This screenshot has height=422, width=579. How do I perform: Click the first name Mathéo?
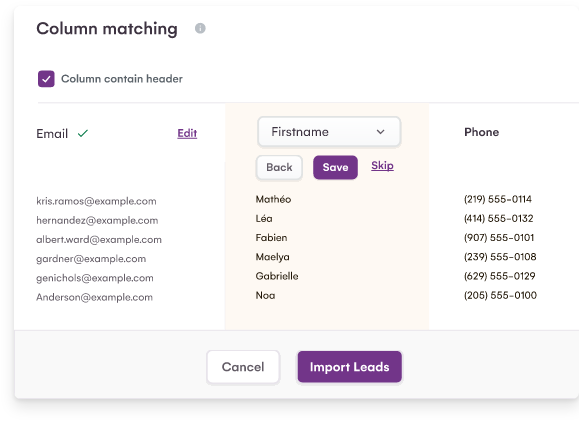click(273, 199)
